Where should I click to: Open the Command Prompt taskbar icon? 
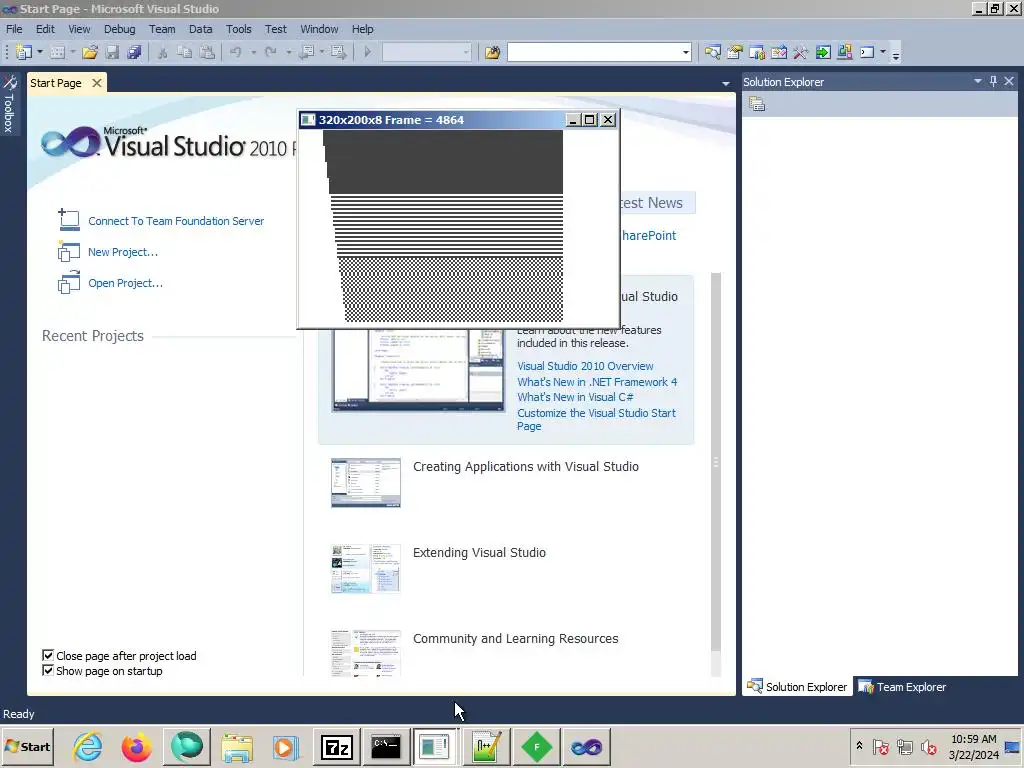pos(386,746)
